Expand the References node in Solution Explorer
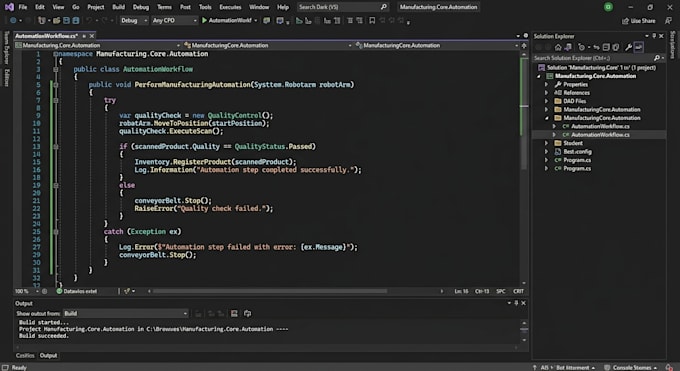The width and height of the screenshot is (680, 371). pyautogui.click(x=546, y=92)
